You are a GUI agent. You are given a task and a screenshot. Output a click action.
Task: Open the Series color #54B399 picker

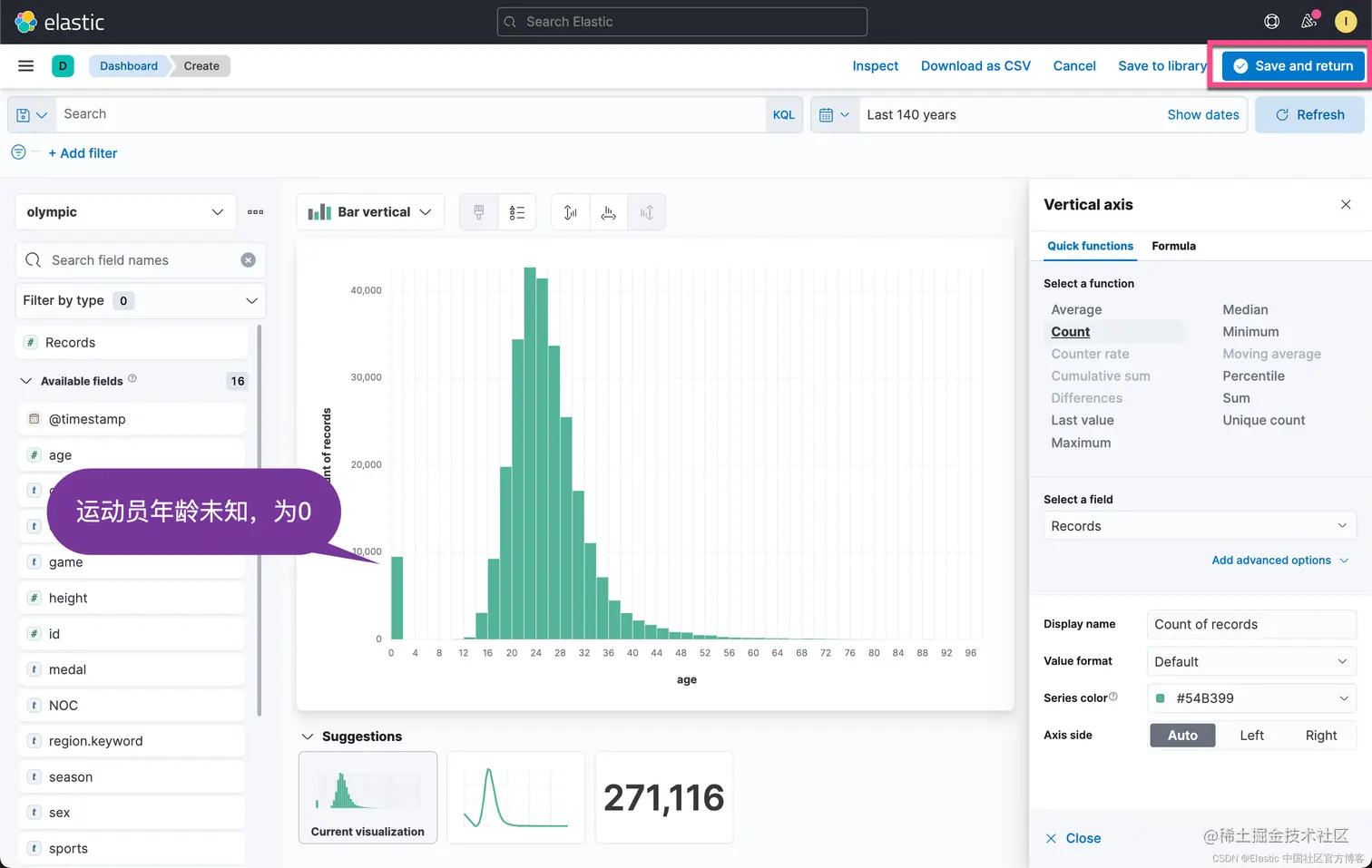point(1251,698)
